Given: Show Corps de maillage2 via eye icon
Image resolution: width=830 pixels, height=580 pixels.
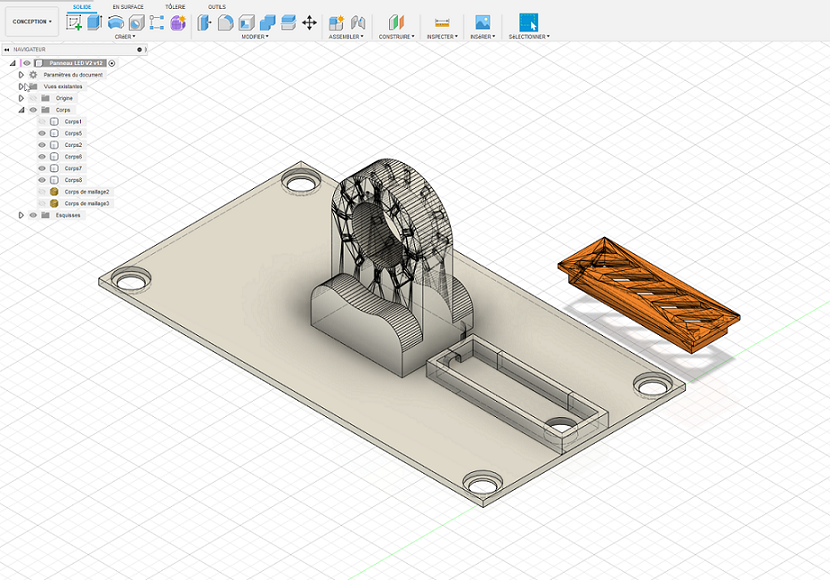Looking at the screenshot, I should pos(42,192).
